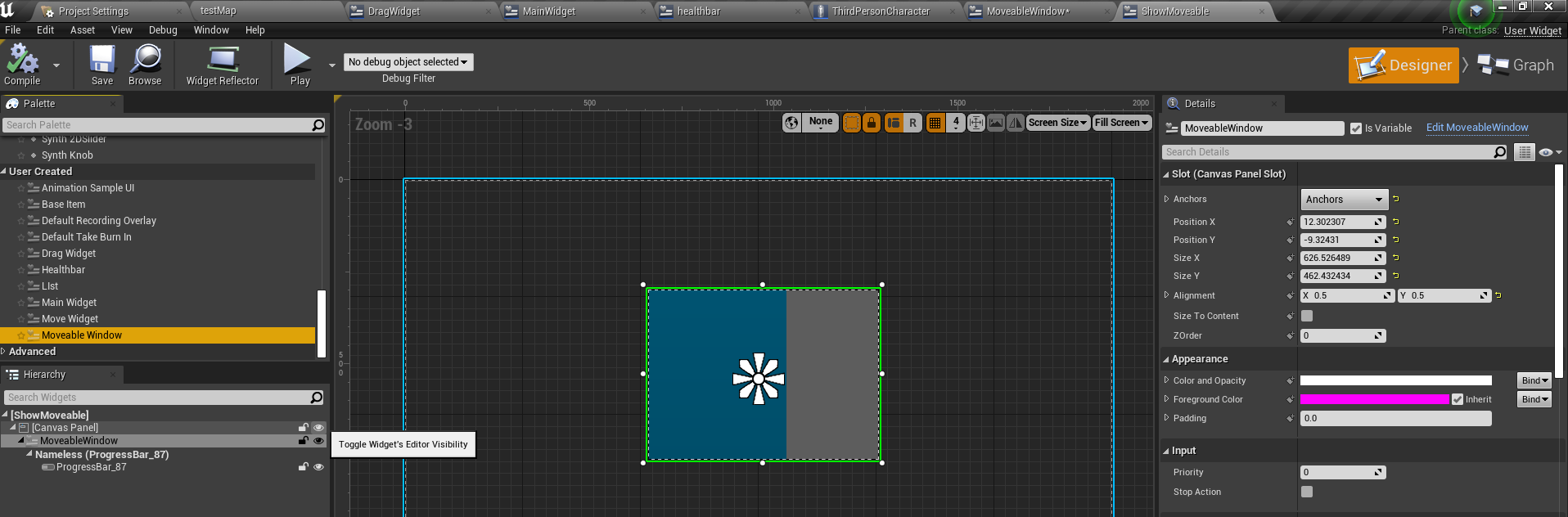Toggle lock on Canvas Panel row
Viewport: 1568px width, 517px height.
tap(304, 428)
